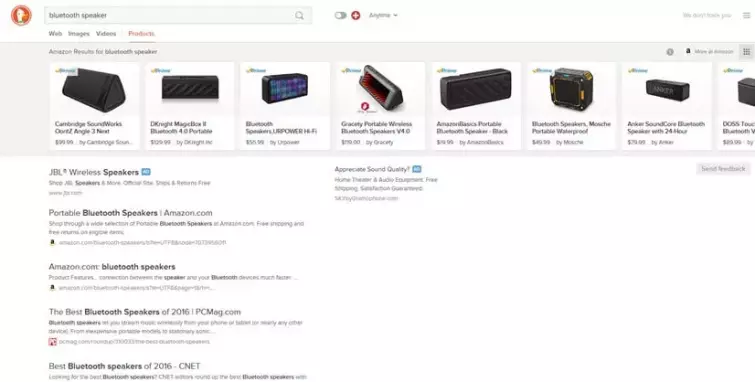Click the DuckDuckGo logo icon
755x382 pixels.
pyautogui.click(x=21, y=15)
